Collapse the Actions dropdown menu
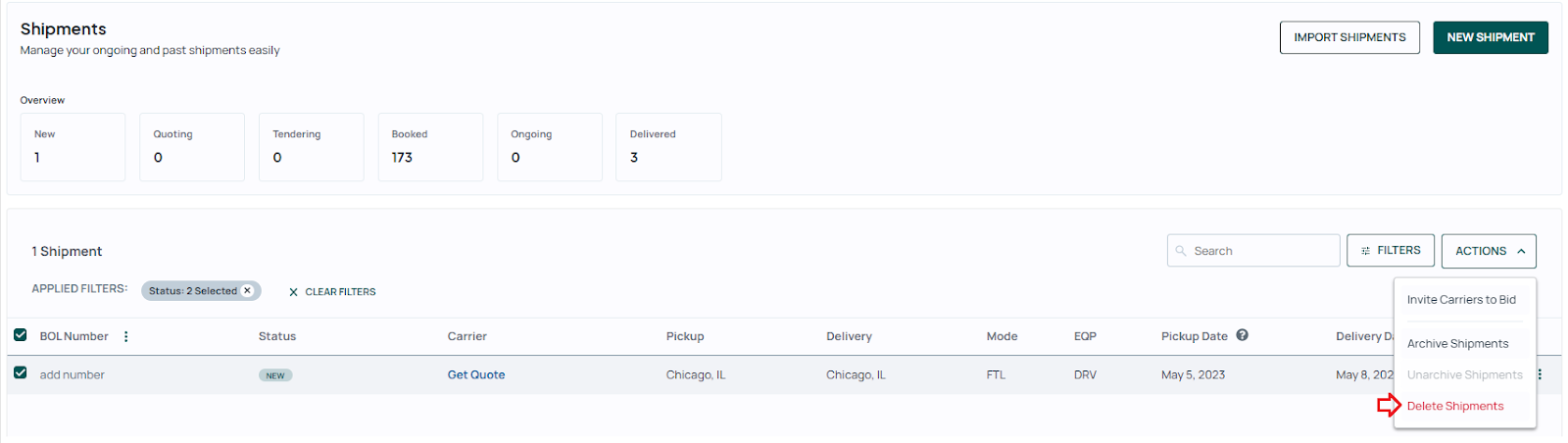1568x443 pixels. click(1489, 251)
